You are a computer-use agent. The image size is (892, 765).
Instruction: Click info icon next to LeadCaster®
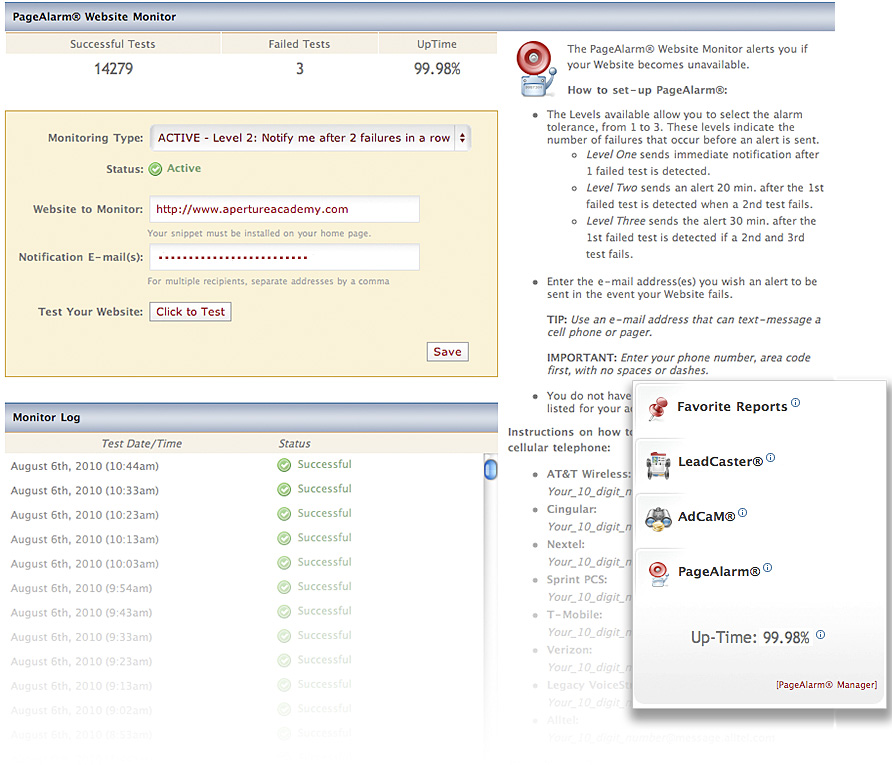[770, 457]
